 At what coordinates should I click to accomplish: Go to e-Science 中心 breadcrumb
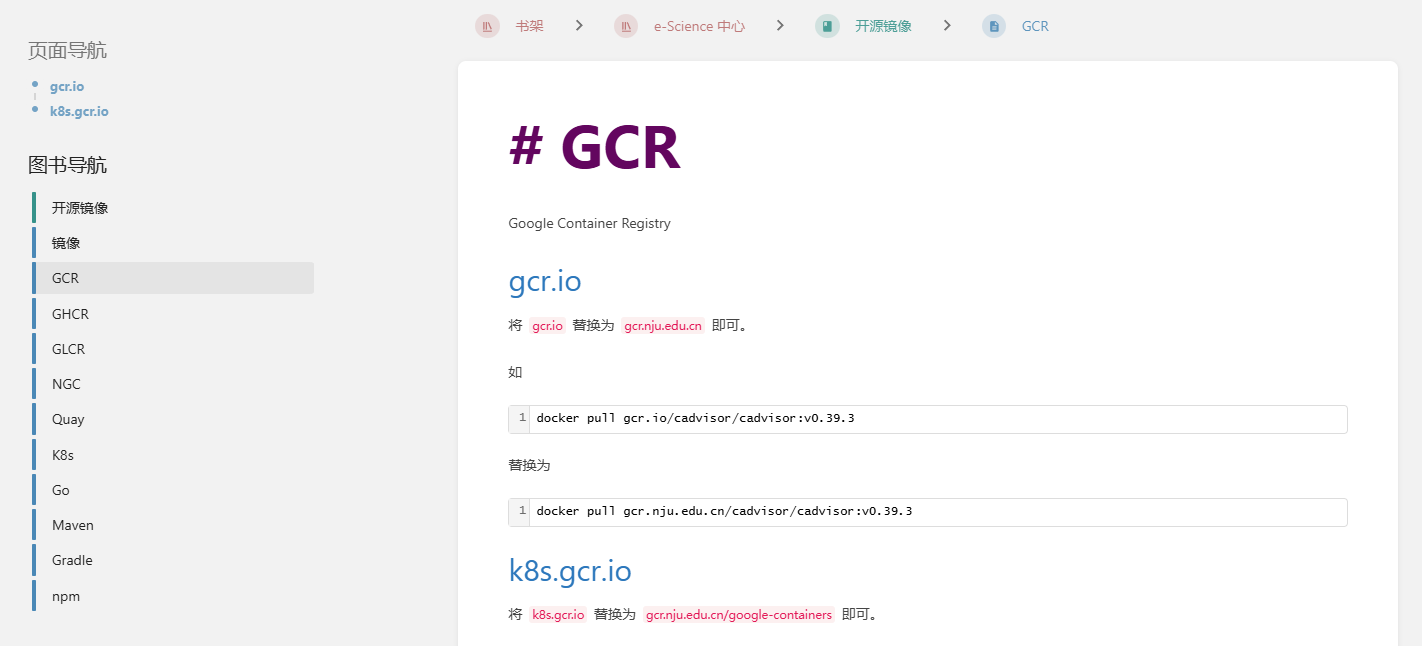point(699,26)
